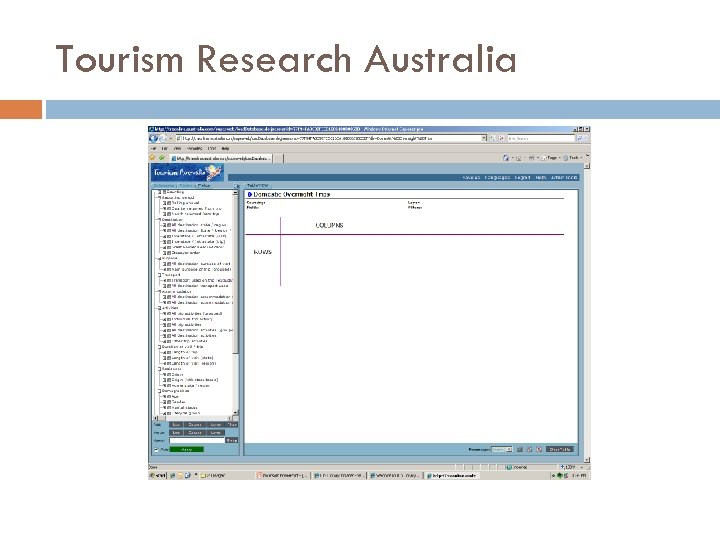Open the Help menu in the menu bar

coord(225,149)
